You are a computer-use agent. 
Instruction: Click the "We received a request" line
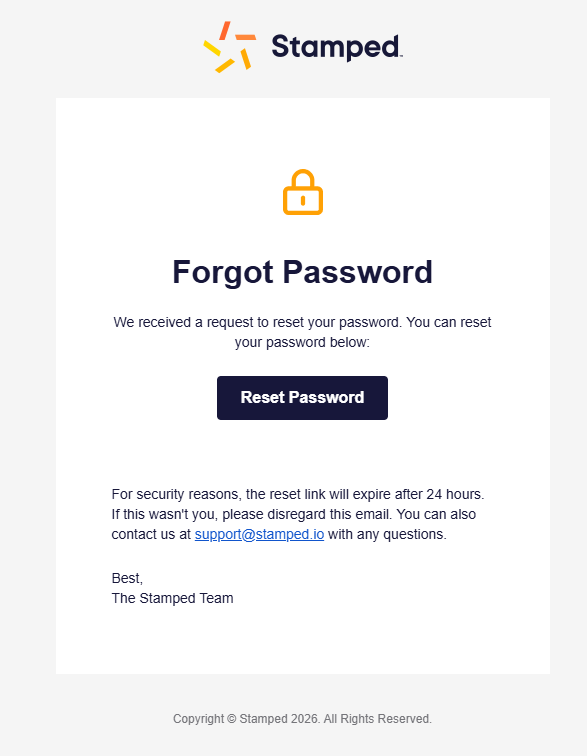tap(302, 322)
